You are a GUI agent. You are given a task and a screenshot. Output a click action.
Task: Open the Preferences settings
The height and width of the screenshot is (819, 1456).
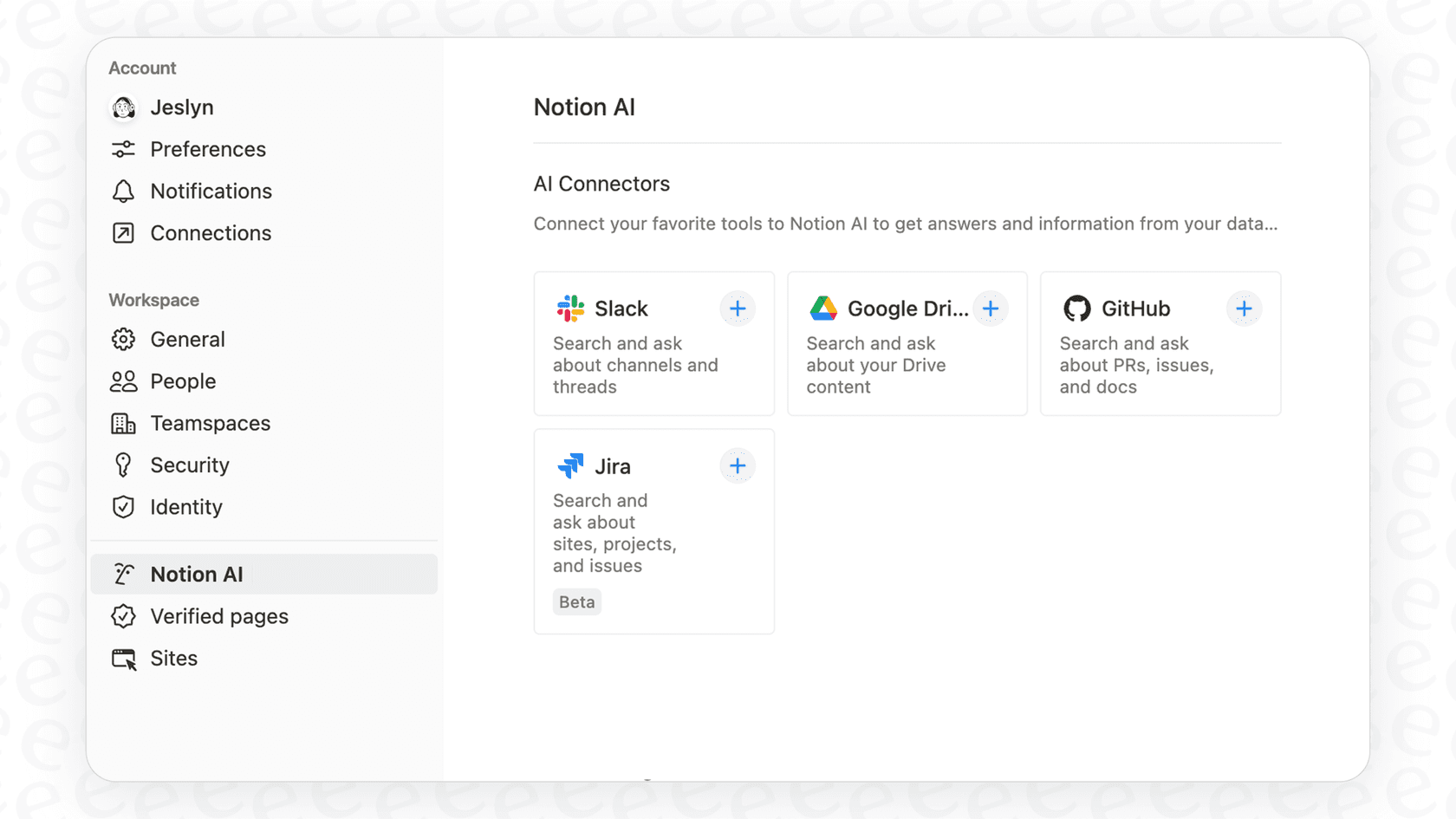pyautogui.click(x=208, y=149)
